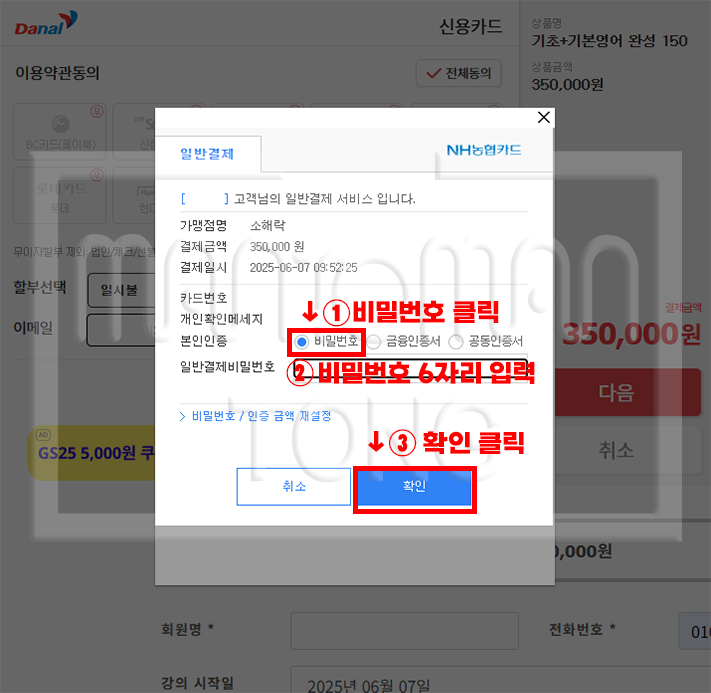This screenshot has height=693, width=711.
Task: Close the NH card payment popup
Action: pyautogui.click(x=544, y=117)
